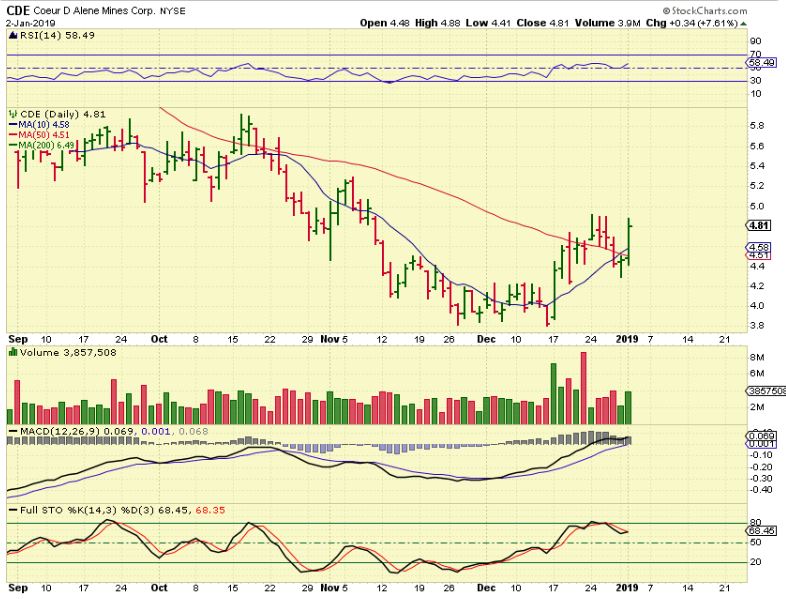Click the Volume 3.9M value in header
The image size is (786, 599).
[x=607, y=23]
